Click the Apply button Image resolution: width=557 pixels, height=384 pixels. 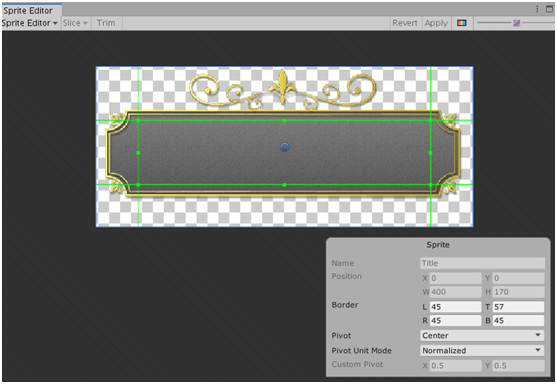tap(436, 23)
